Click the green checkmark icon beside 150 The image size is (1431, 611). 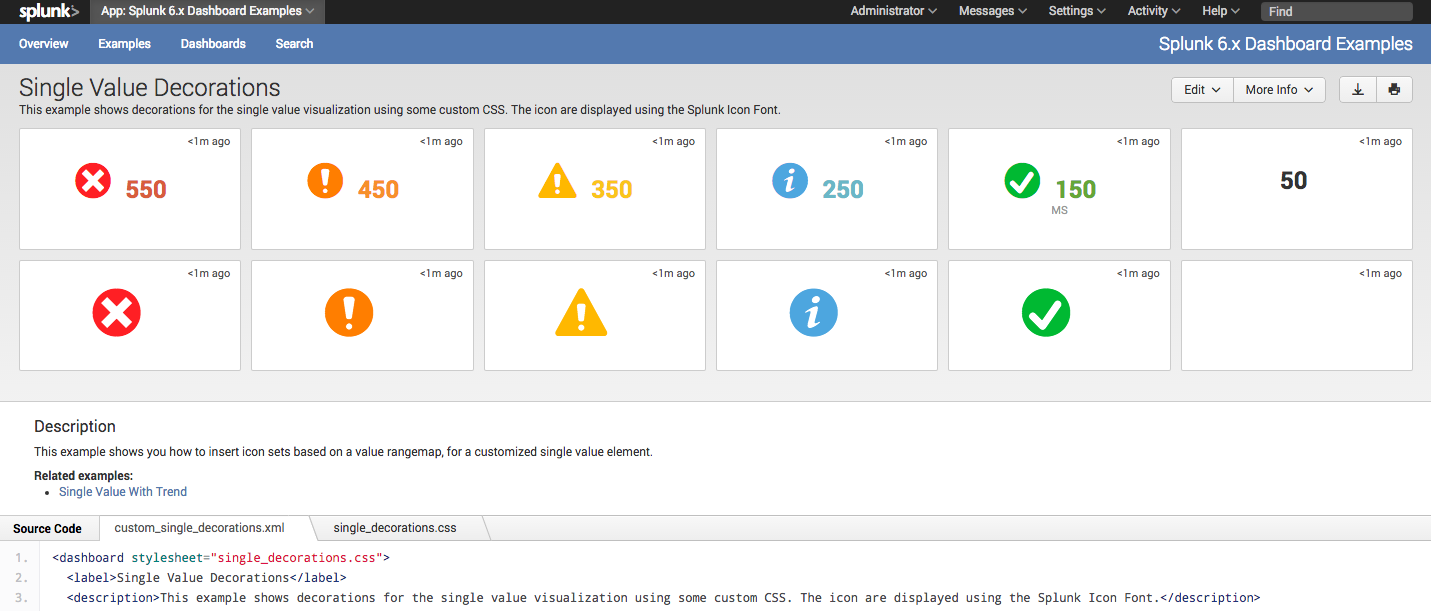pyautogui.click(x=1022, y=181)
